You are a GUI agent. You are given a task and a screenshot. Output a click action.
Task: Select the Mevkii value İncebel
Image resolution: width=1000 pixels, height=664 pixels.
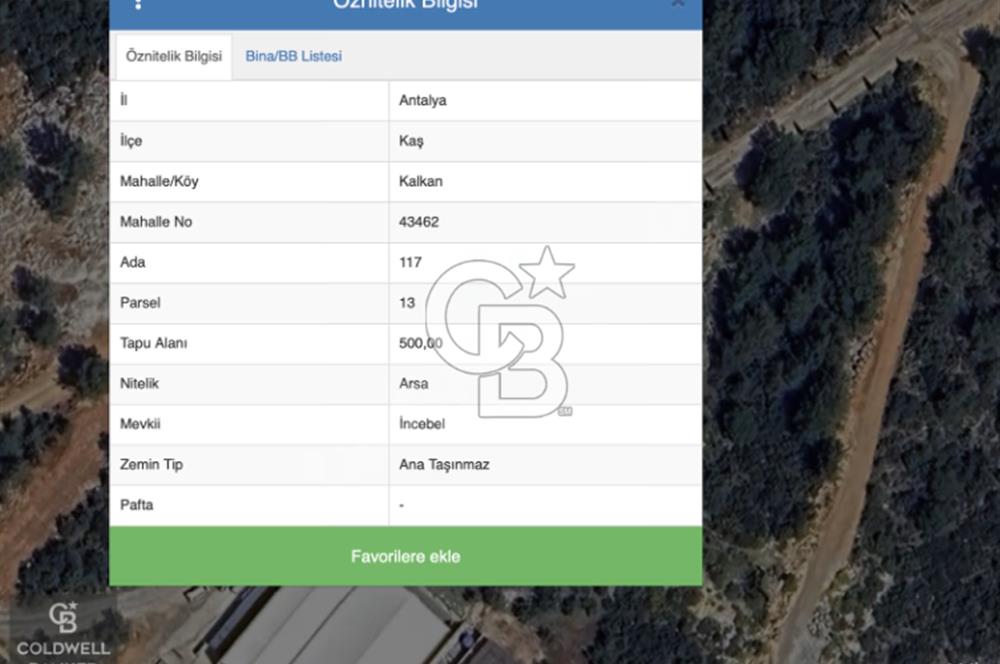point(421,424)
